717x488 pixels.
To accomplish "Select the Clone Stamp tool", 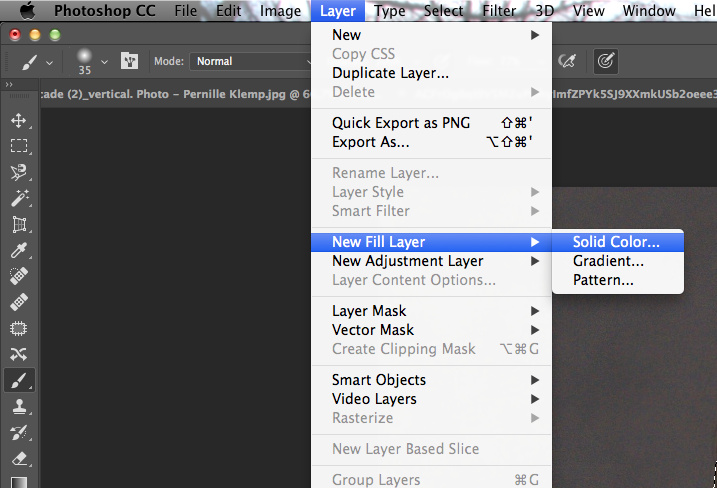I will 18,407.
